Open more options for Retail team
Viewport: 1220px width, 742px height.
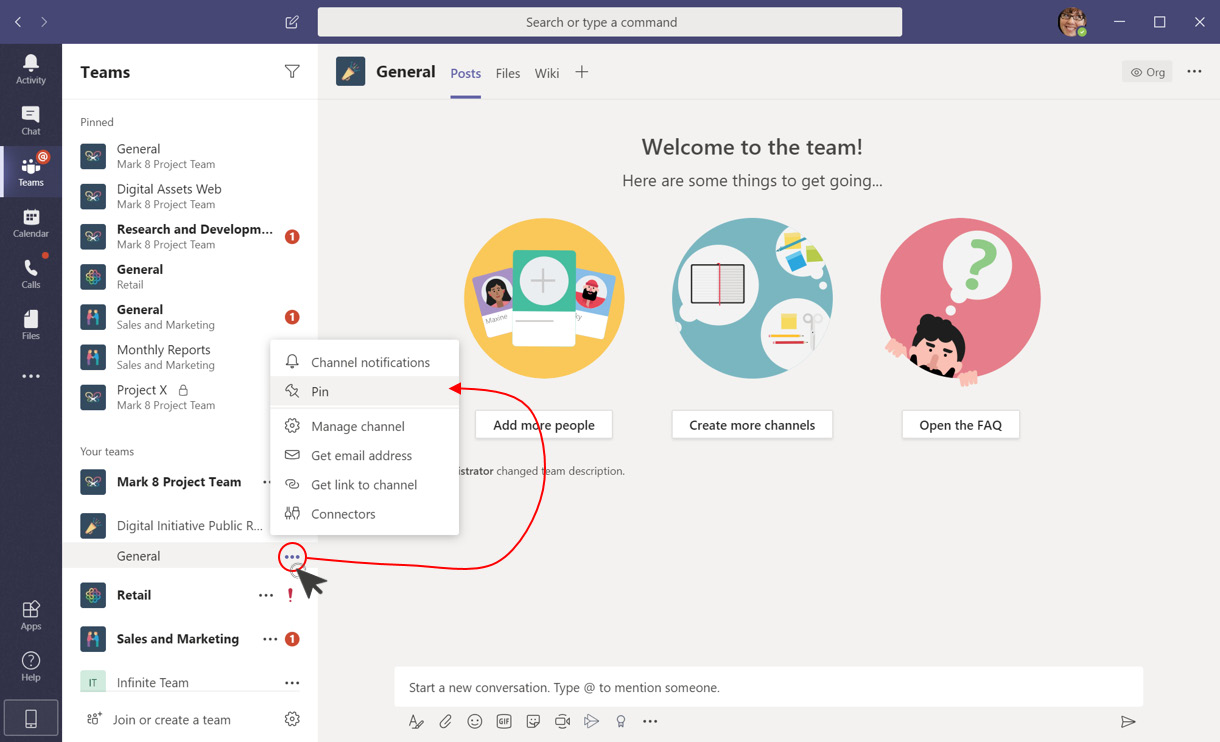[266, 595]
